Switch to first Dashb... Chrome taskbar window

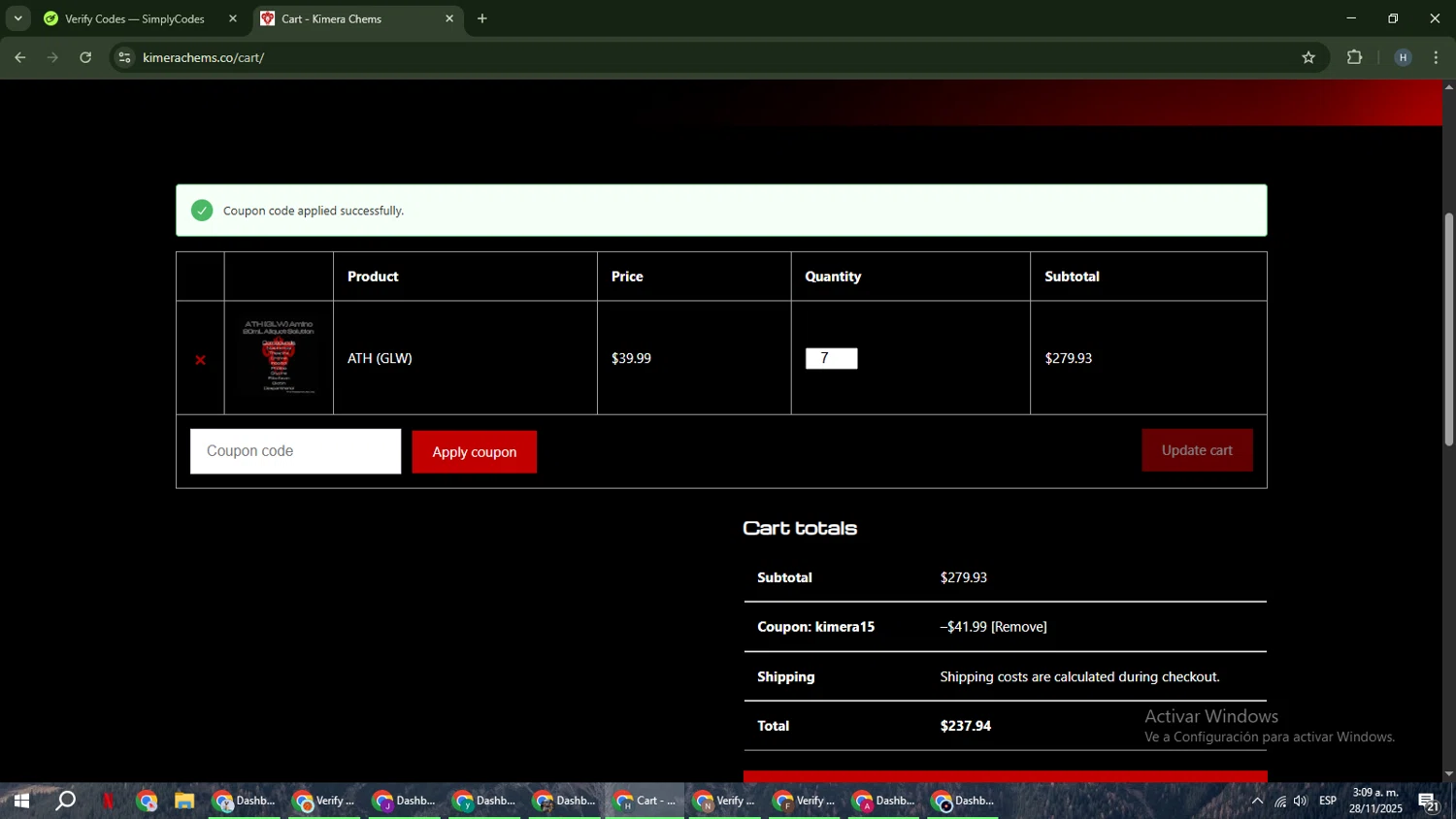coord(245,802)
